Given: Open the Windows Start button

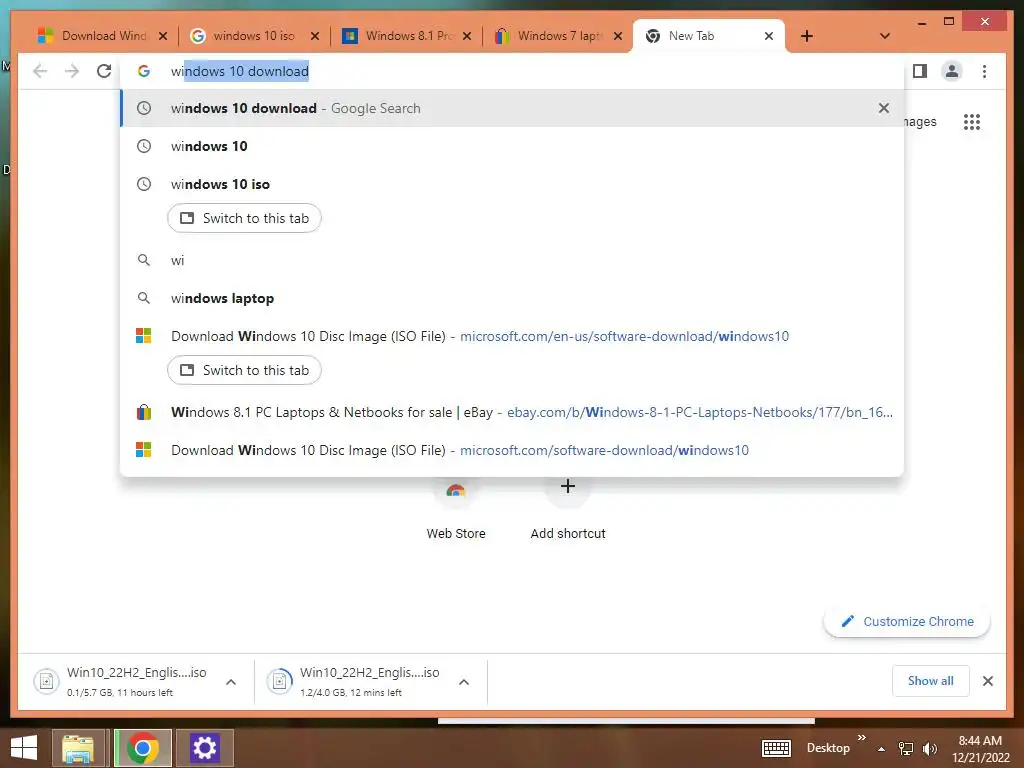Looking at the screenshot, I should [x=24, y=748].
